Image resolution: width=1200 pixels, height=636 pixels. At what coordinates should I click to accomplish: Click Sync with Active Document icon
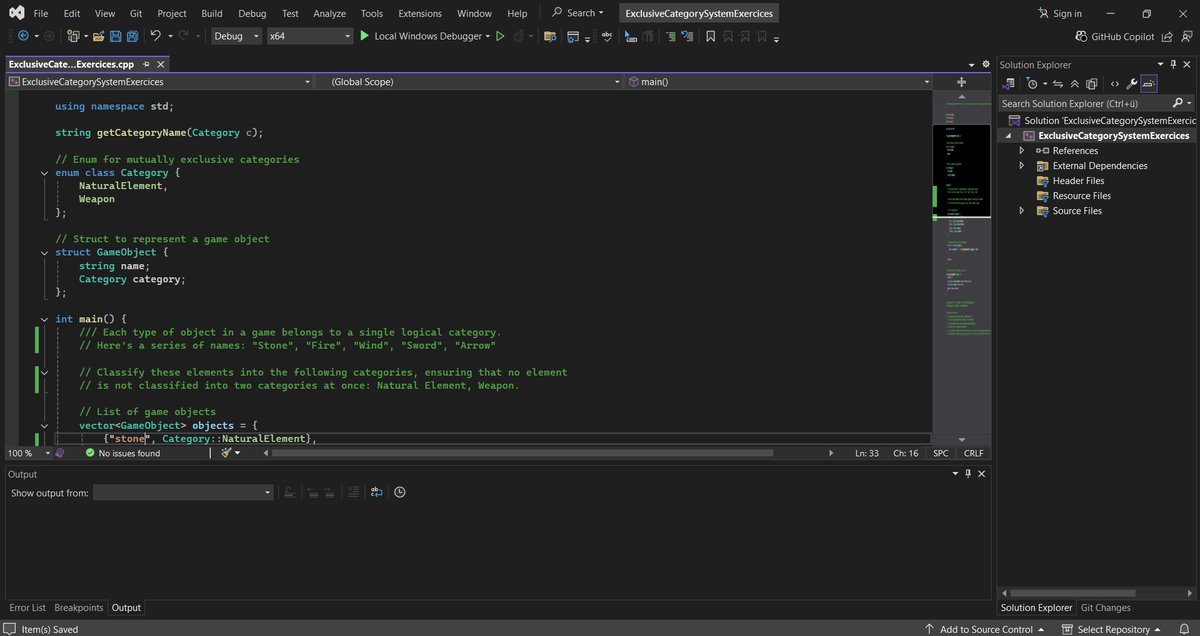pos(1057,84)
